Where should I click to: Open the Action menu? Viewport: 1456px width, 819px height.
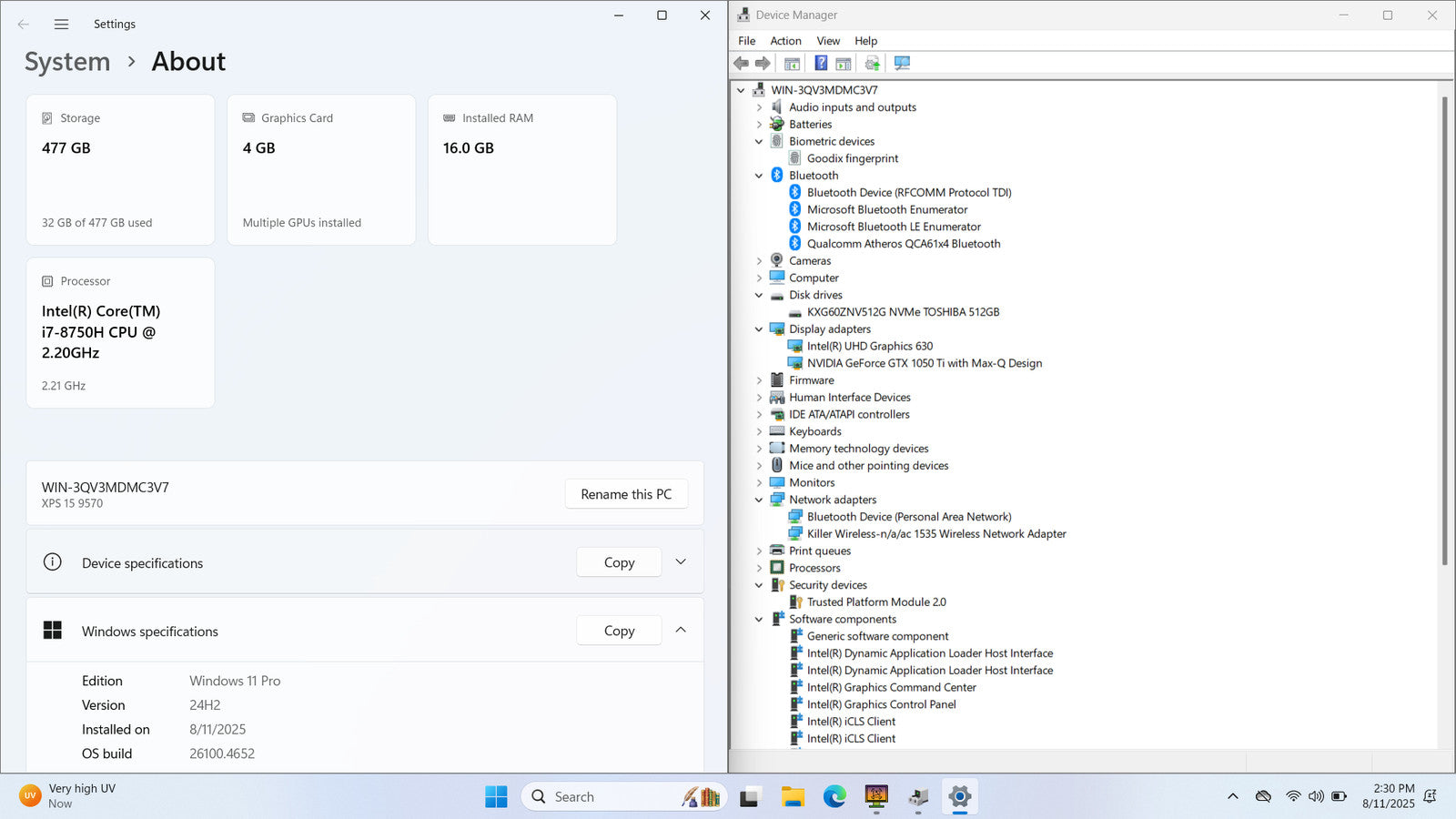tap(785, 41)
